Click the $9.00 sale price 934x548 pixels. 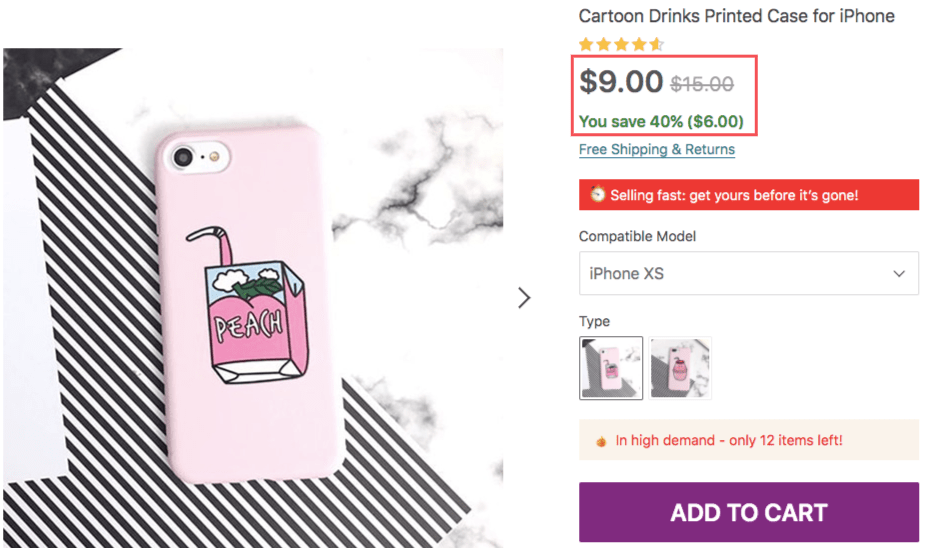(621, 82)
